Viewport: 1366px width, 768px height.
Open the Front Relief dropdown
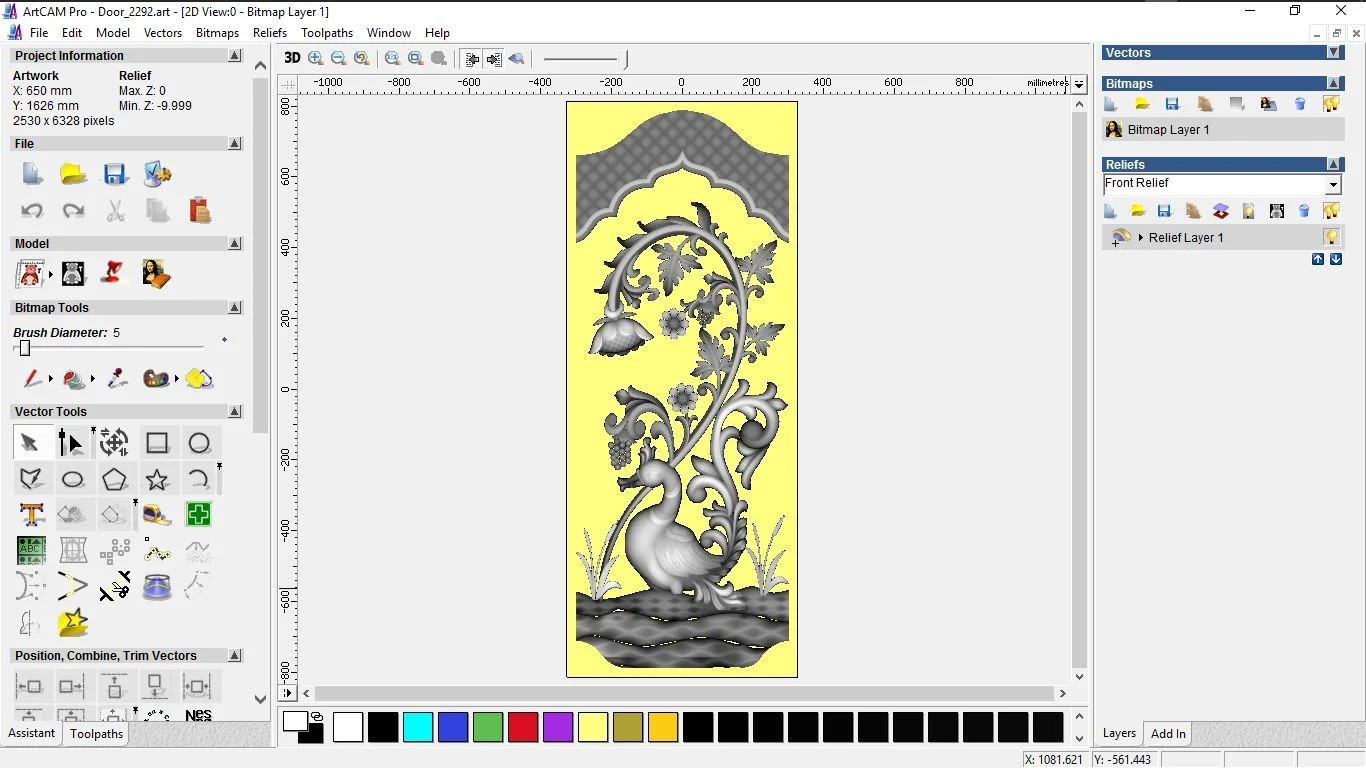point(1333,185)
